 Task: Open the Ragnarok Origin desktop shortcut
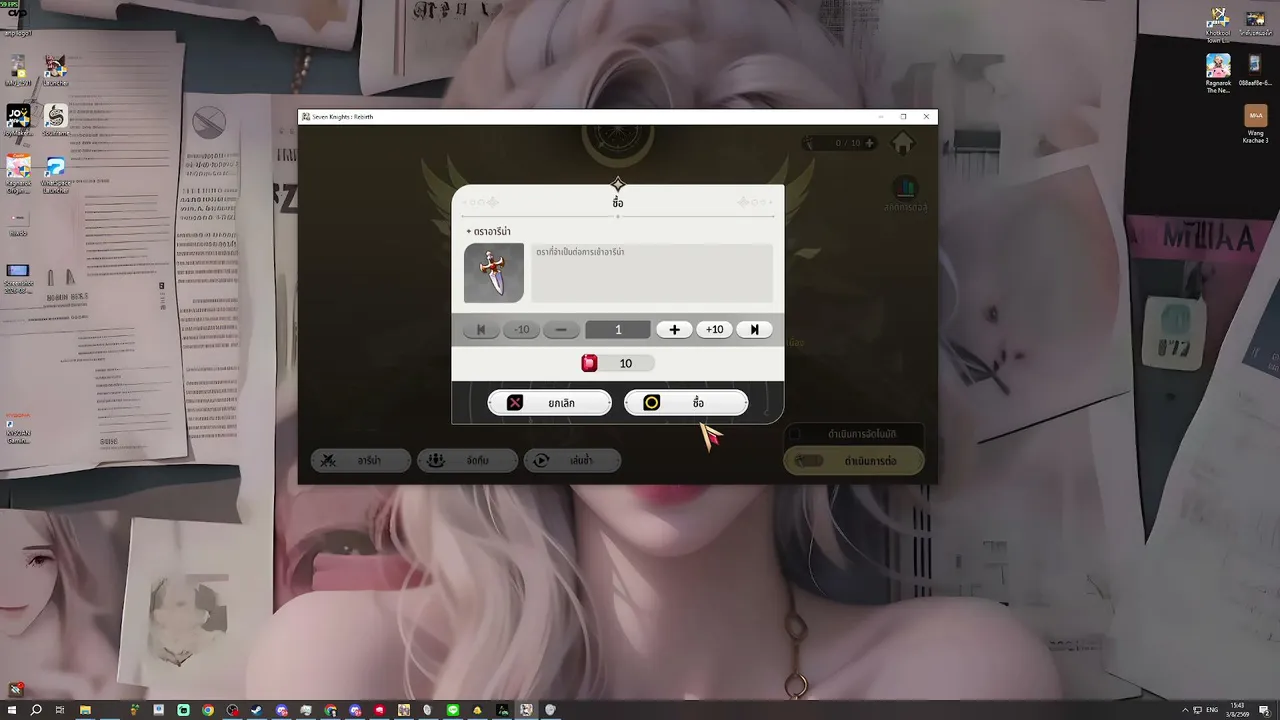click(18, 174)
